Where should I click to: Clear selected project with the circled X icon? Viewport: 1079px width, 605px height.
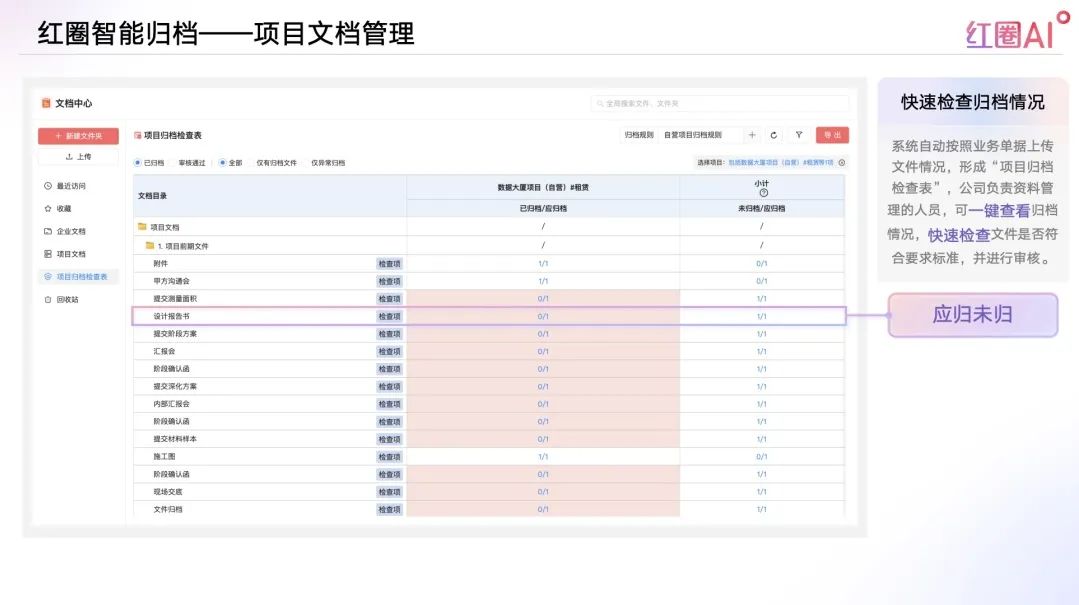[841, 162]
